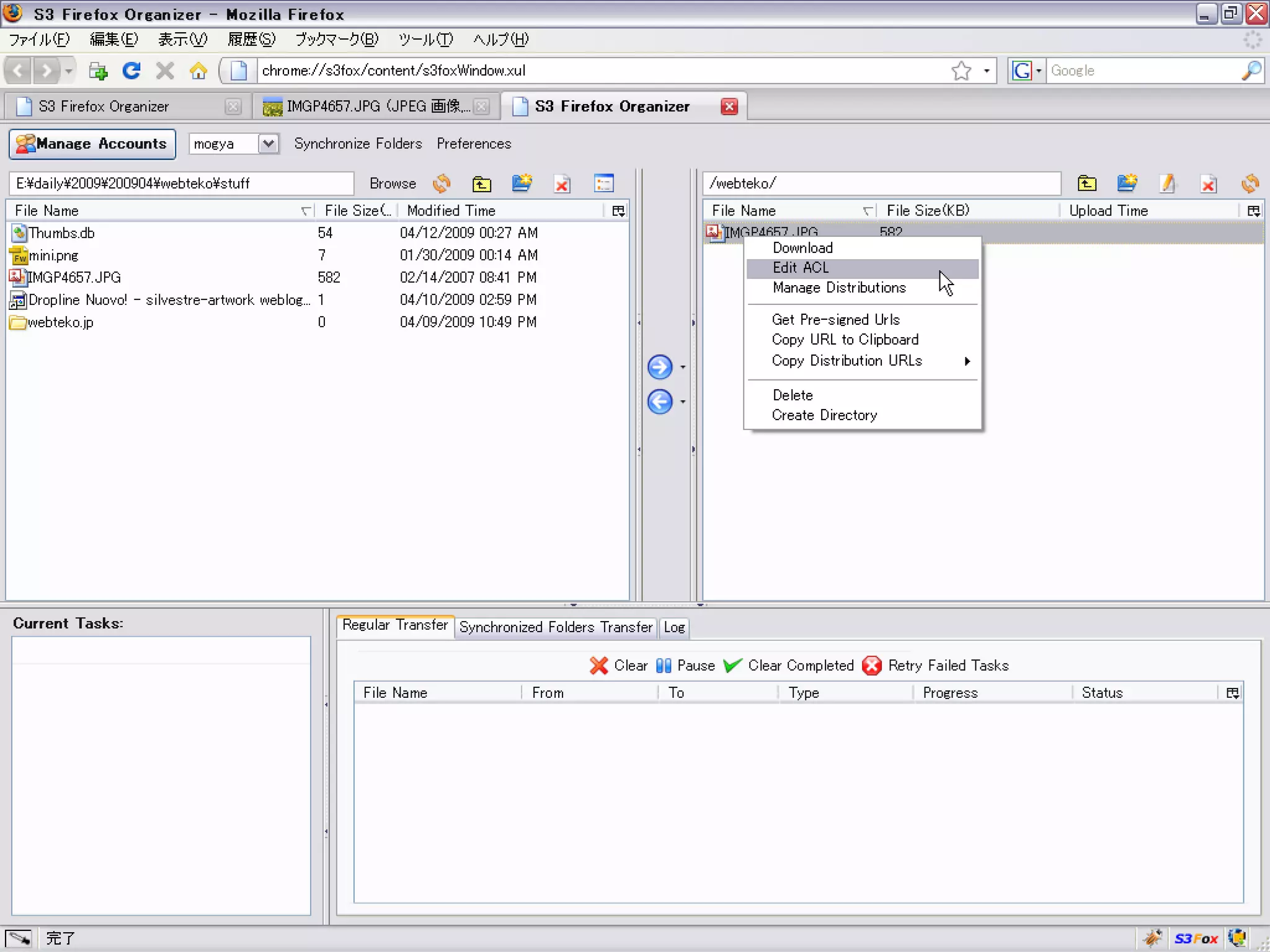The image size is (1270, 952).
Task: Open local pane column picker
Action: click(618, 211)
